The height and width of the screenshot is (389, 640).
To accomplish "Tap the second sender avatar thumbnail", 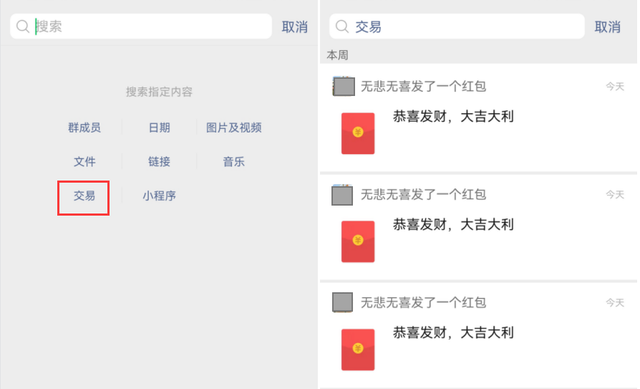I will [342, 195].
